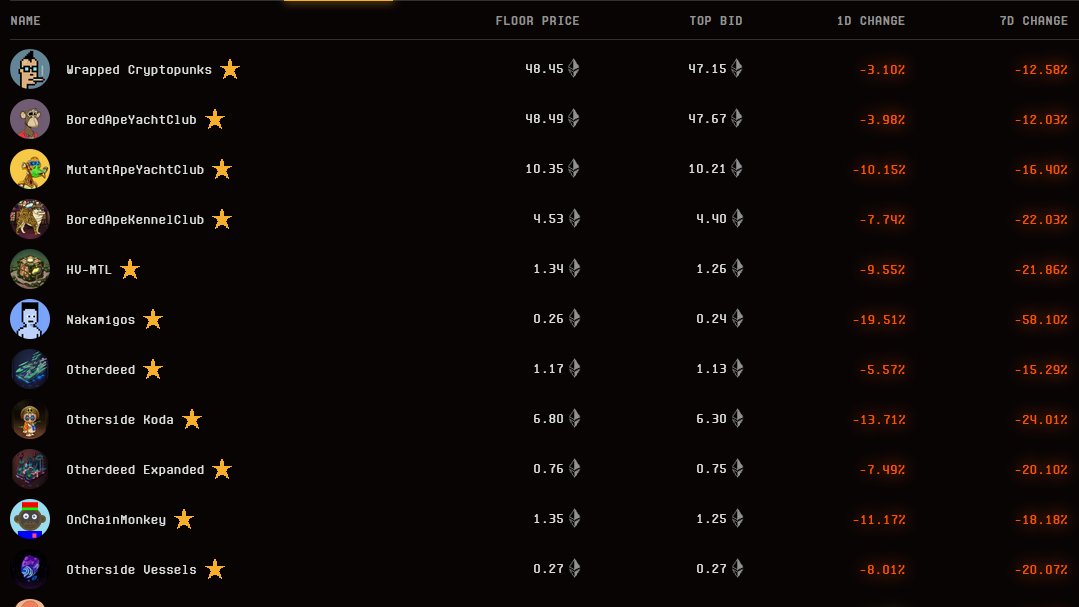Click the Otherside Koda avatar
This screenshot has height=607, width=1079.
point(30,419)
